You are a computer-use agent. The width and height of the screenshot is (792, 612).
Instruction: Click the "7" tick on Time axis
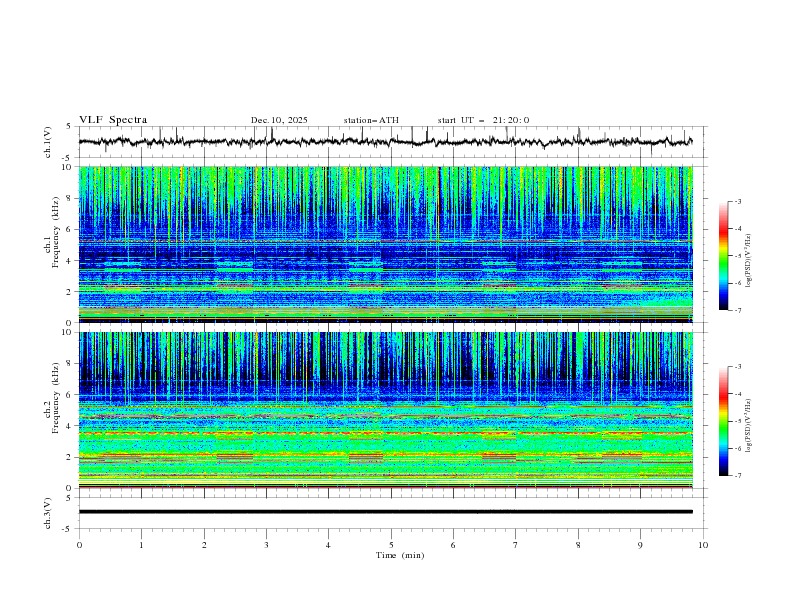coord(516,545)
